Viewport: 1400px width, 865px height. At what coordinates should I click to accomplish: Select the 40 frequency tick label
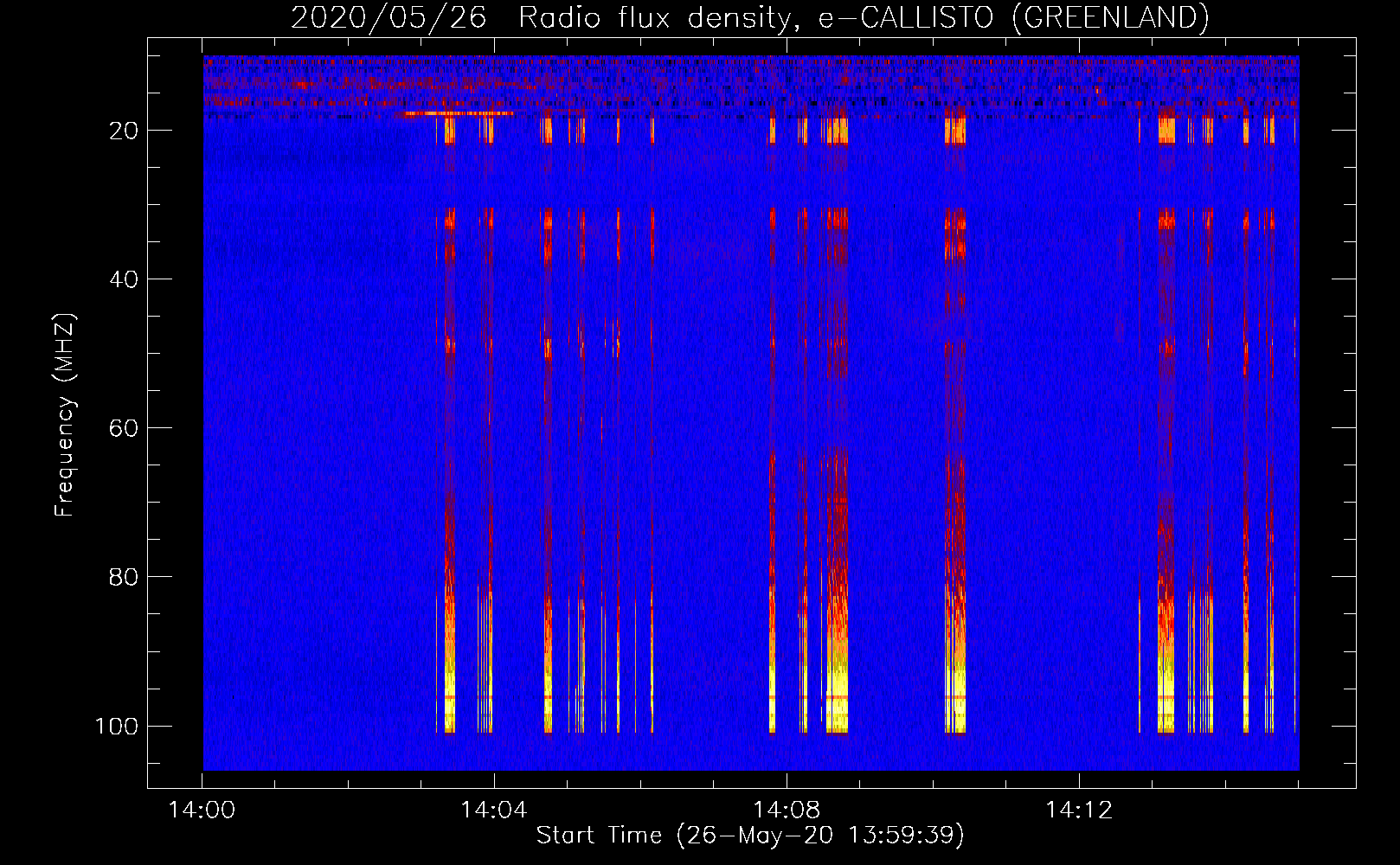pyautogui.click(x=124, y=279)
